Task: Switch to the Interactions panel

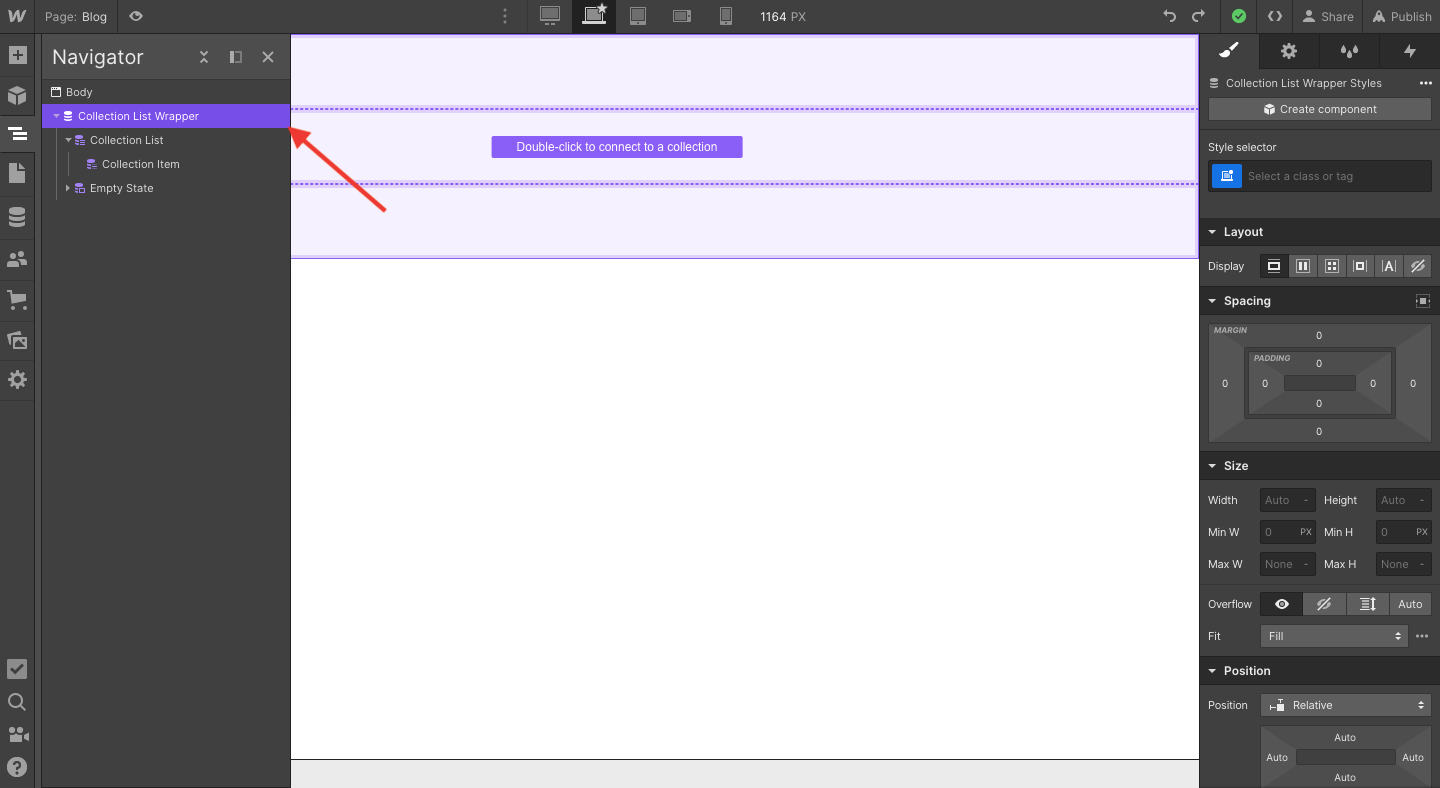Action: pyautogui.click(x=1410, y=51)
